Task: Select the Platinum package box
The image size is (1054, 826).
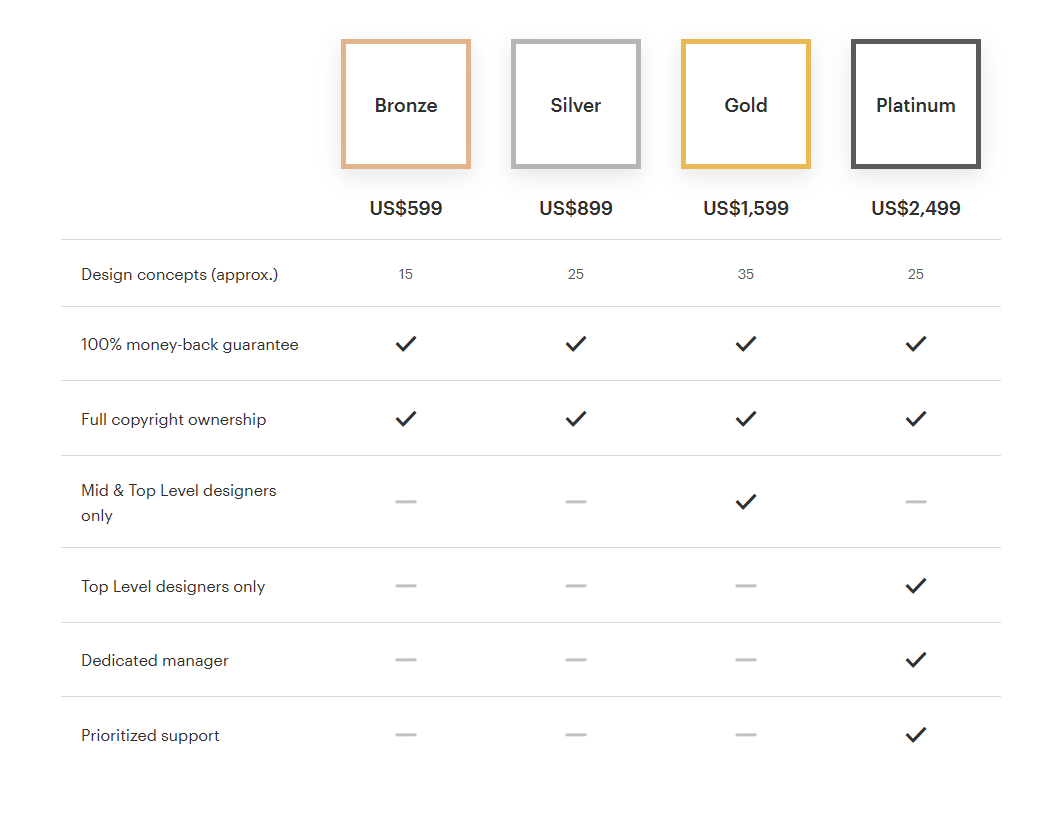Action: click(x=916, y=105)
